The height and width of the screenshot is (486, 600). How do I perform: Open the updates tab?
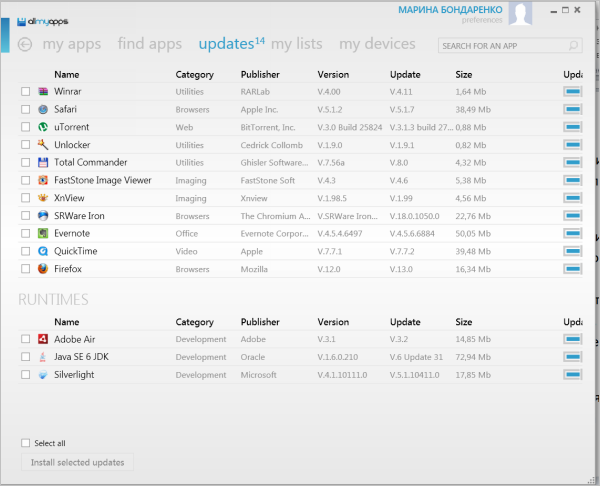pos(232,44)
